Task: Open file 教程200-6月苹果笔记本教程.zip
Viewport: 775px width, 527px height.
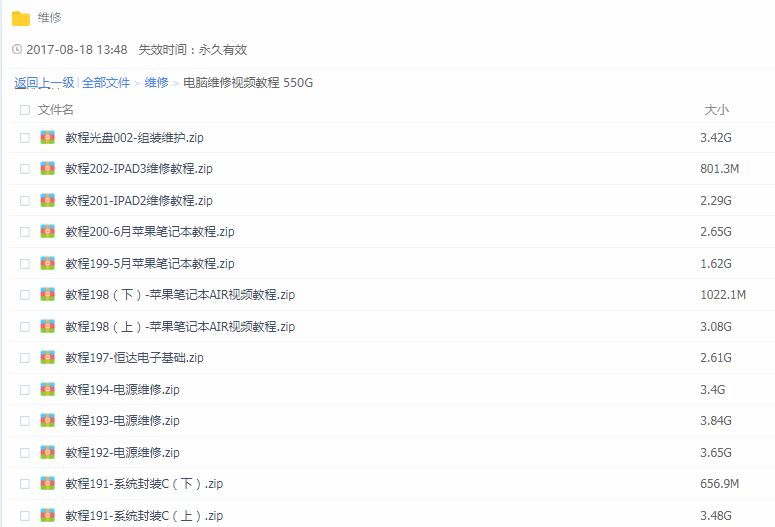Action: [150, 231]
